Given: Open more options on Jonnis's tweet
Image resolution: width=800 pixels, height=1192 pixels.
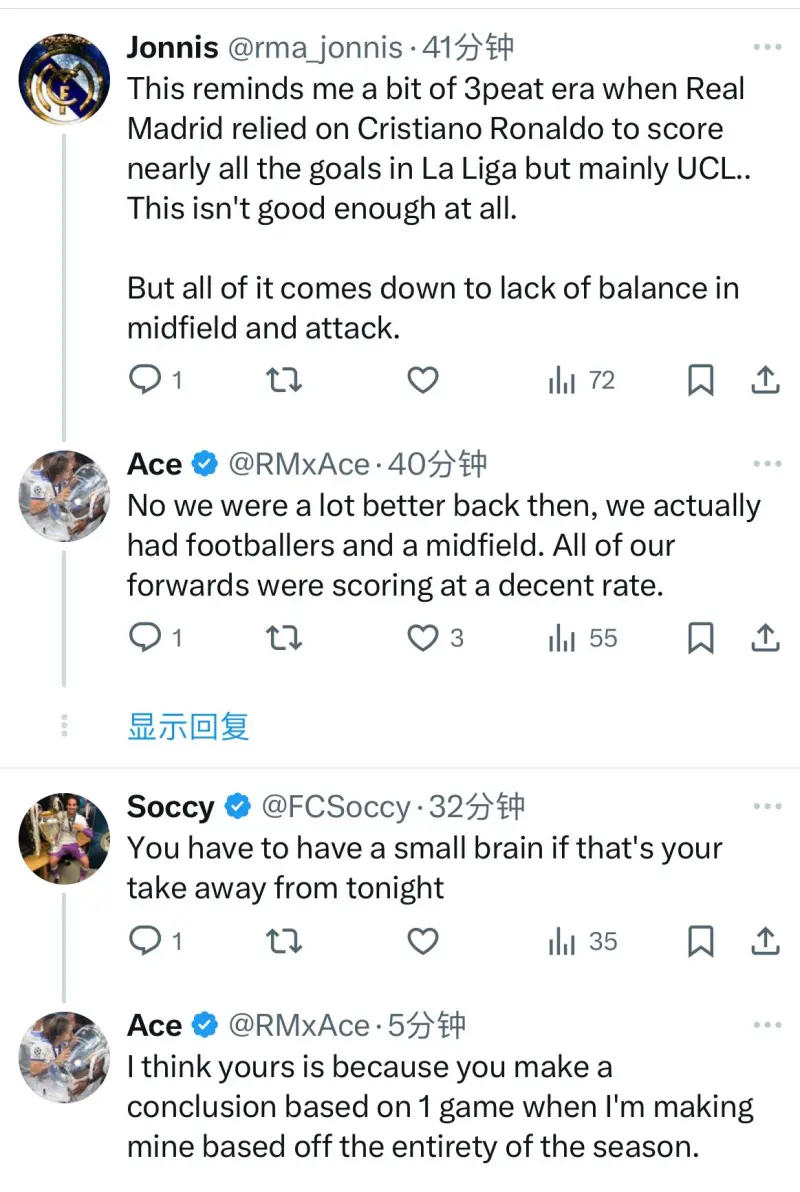Looking at the screenshot, I should [767, 47].
